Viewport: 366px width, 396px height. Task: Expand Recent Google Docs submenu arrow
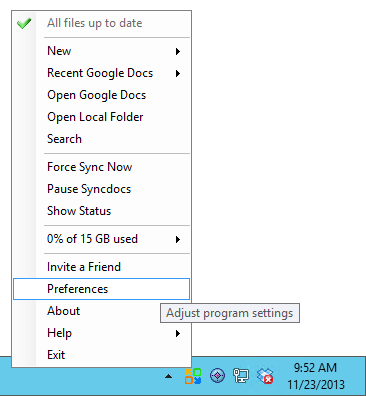coord(178,73)
